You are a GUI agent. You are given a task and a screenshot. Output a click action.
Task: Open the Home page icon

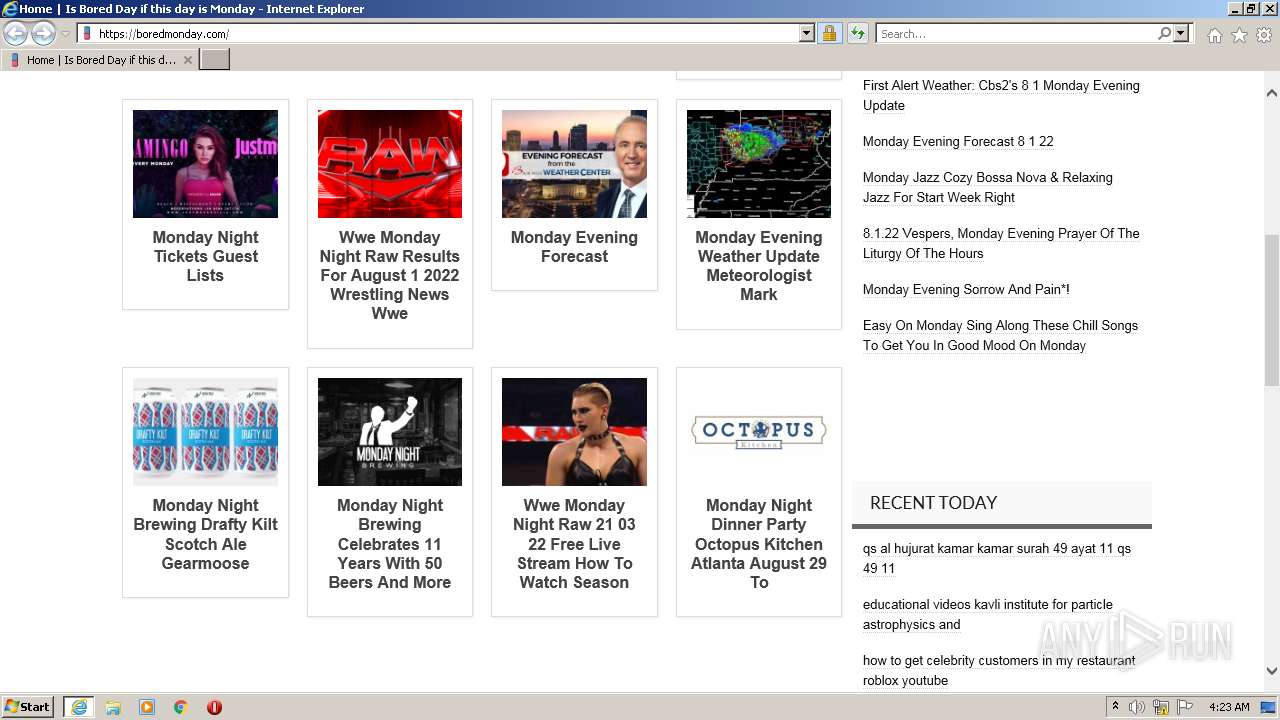click(1214, 35)
